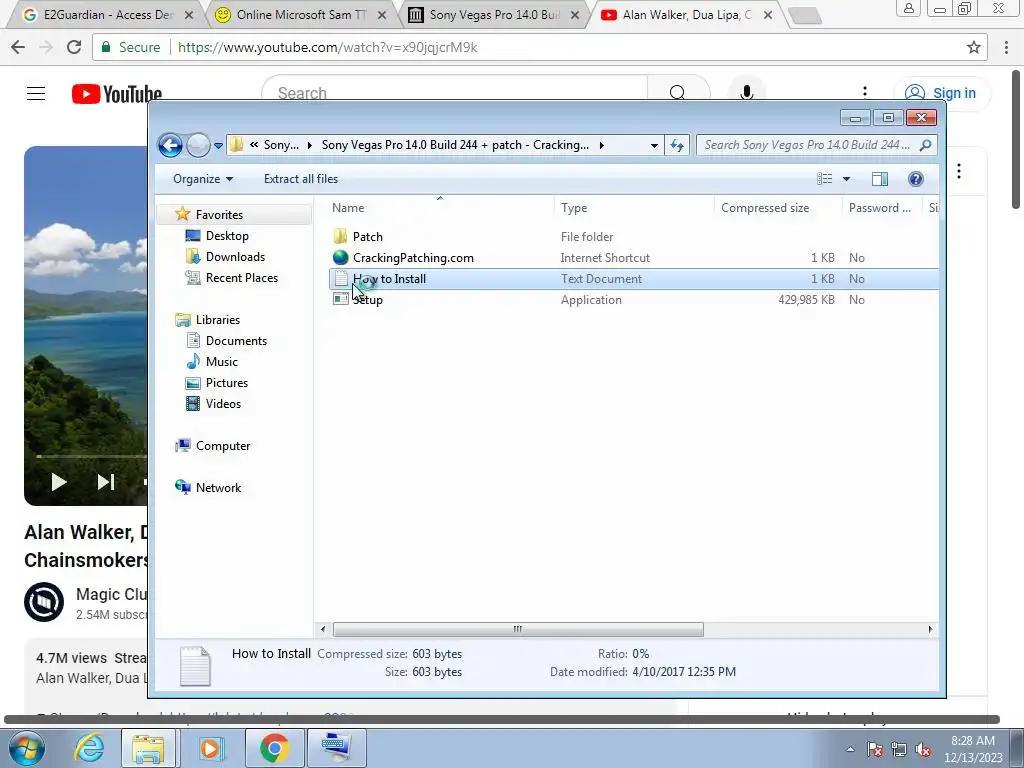Click the horizontal scrollbar left arrow
Viewport: 1024px width, 768px height.
click(323, 629)
